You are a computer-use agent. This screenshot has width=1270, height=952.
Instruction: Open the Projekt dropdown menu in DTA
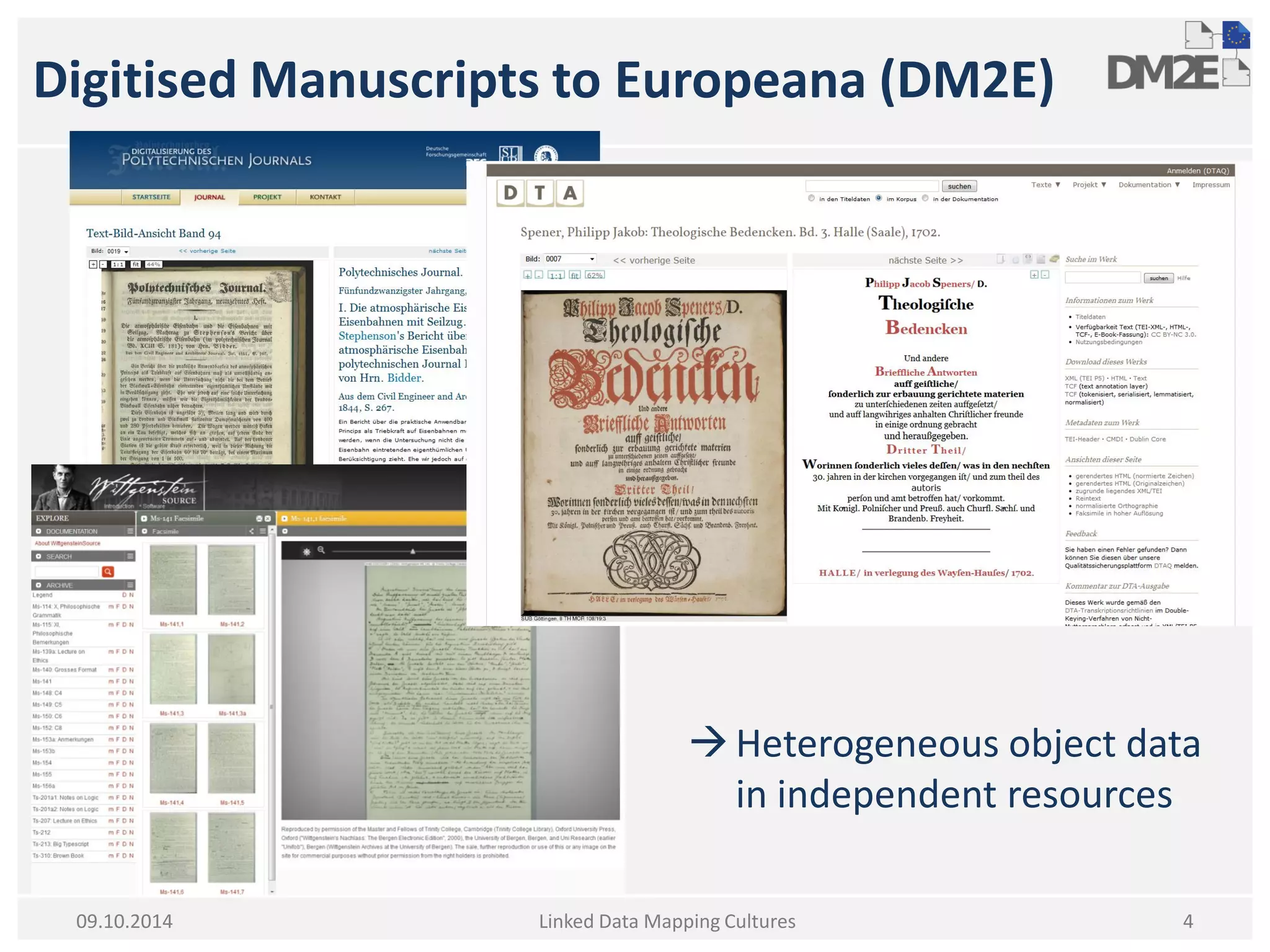1090,185
